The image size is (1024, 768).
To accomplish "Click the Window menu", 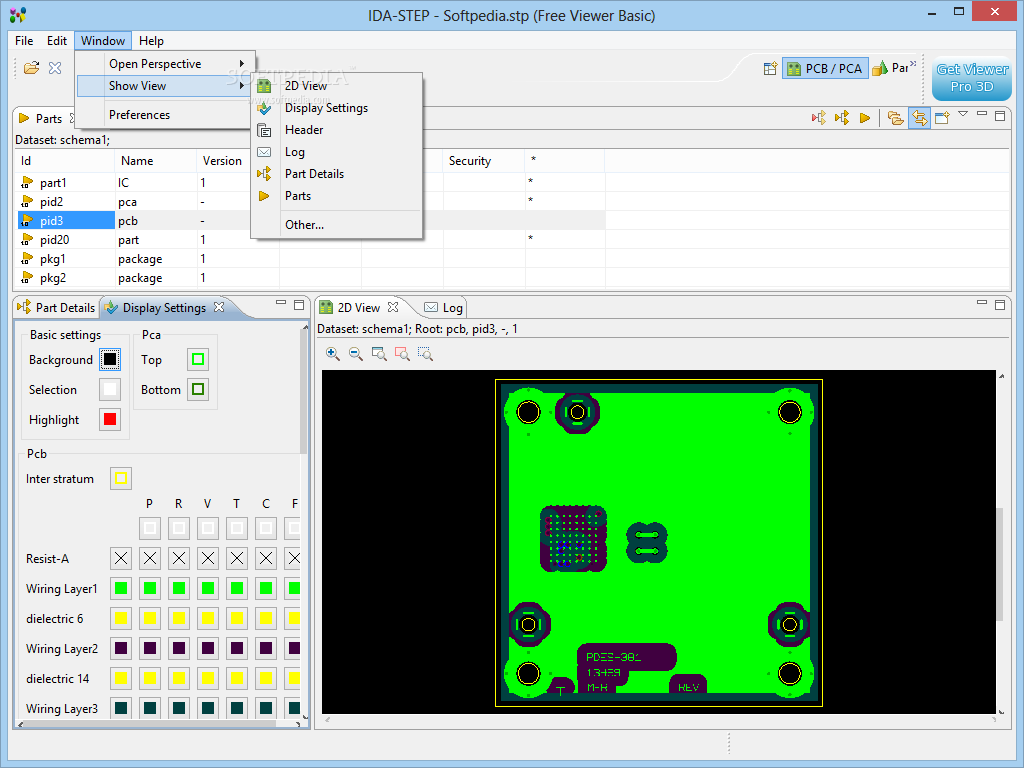I will [103, 40].
